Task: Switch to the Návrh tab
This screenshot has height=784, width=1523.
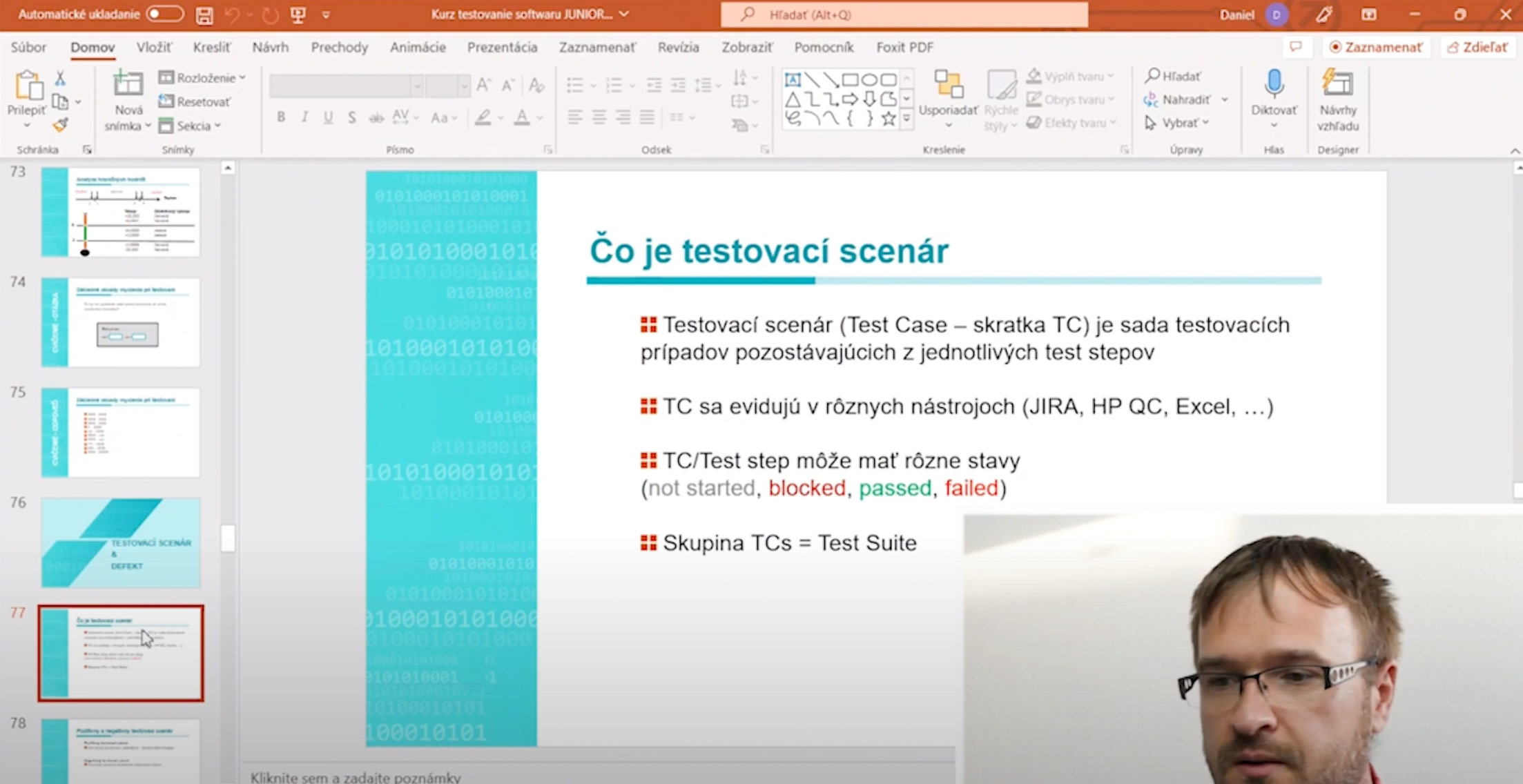Action: (x=270, y=47)
